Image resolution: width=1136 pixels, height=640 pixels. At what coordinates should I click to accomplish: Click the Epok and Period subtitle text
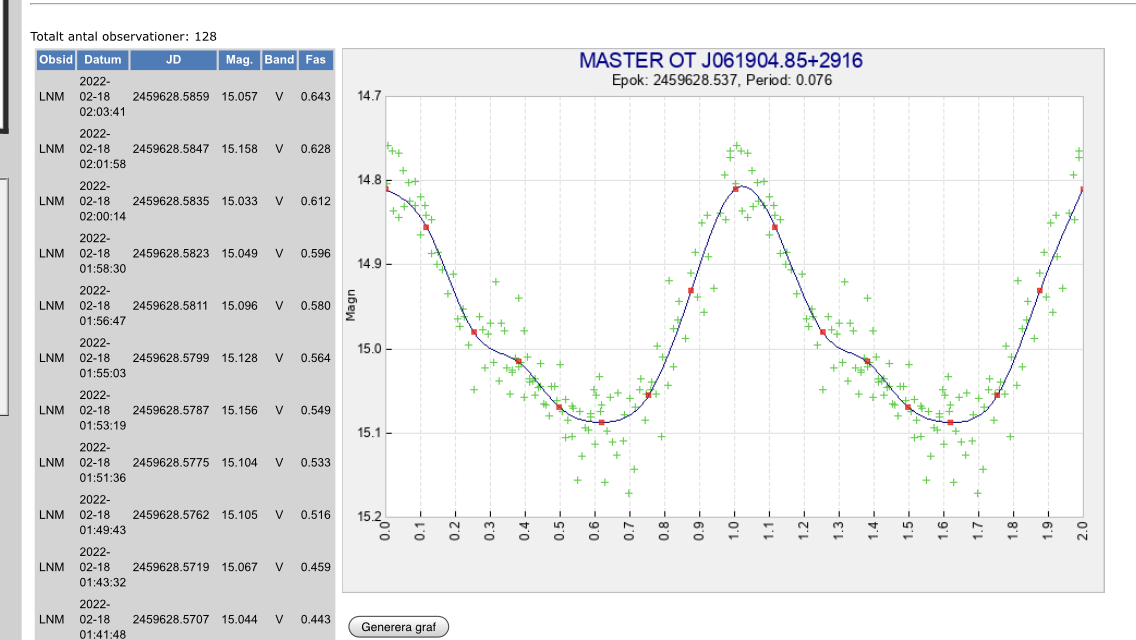coord(721,80)
